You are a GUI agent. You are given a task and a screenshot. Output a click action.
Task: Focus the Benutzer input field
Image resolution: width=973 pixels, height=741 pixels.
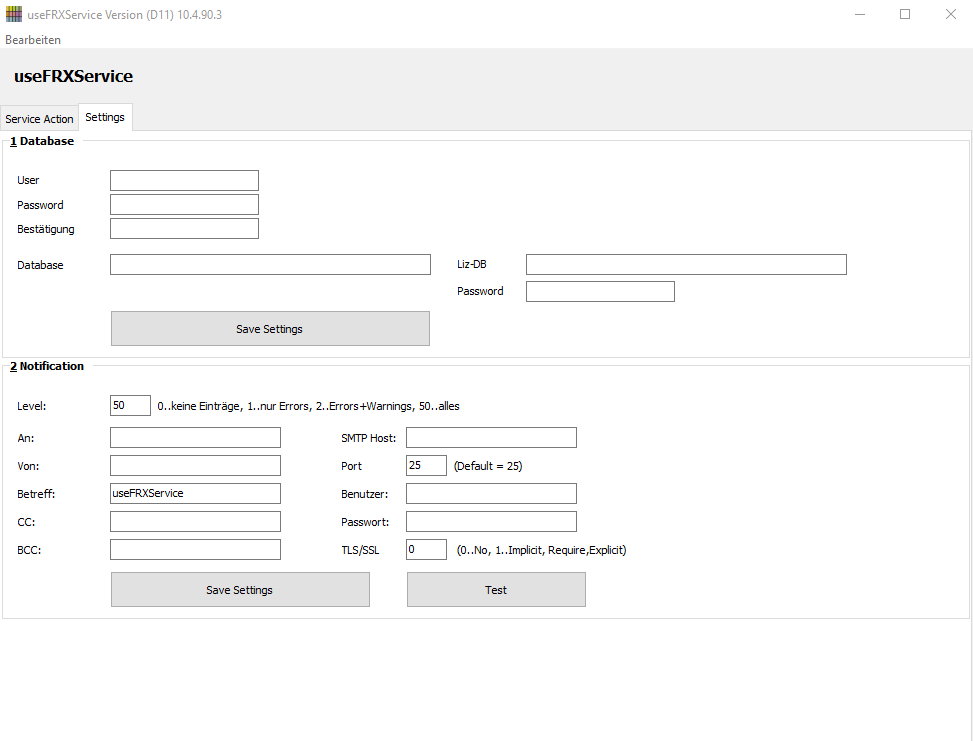491,493
